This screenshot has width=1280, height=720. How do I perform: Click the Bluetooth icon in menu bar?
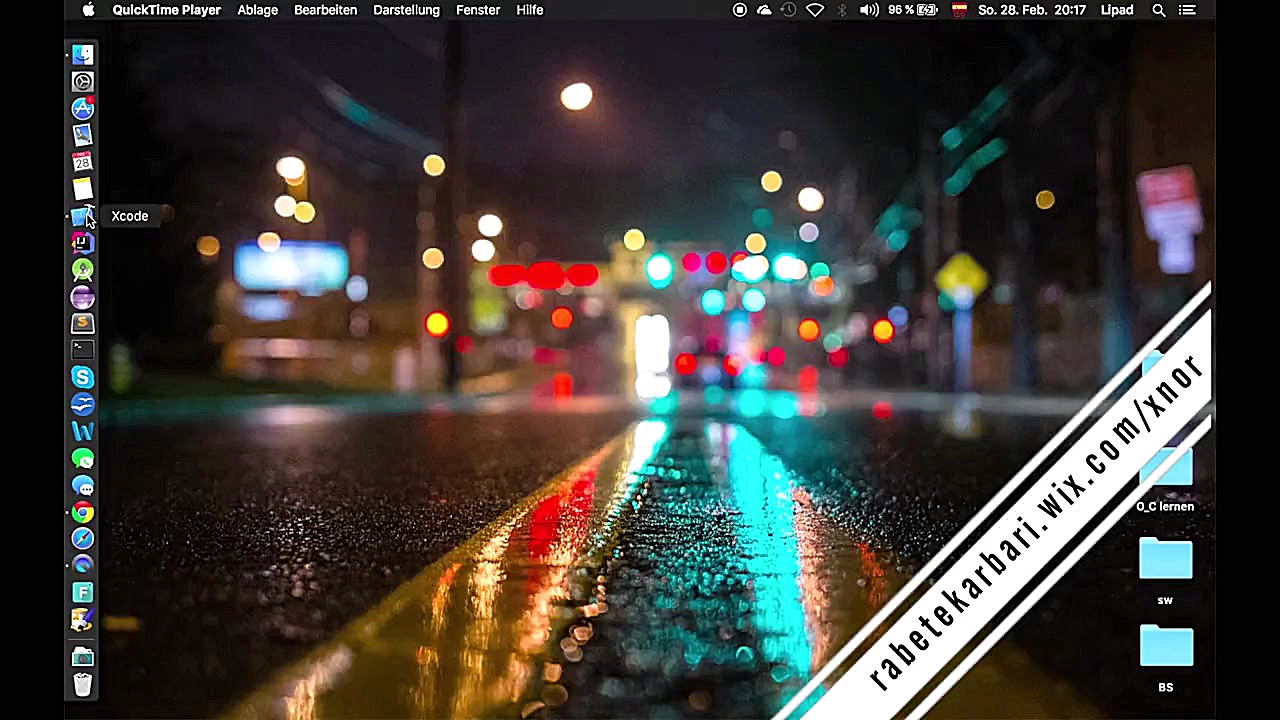[x=842, y=10]
